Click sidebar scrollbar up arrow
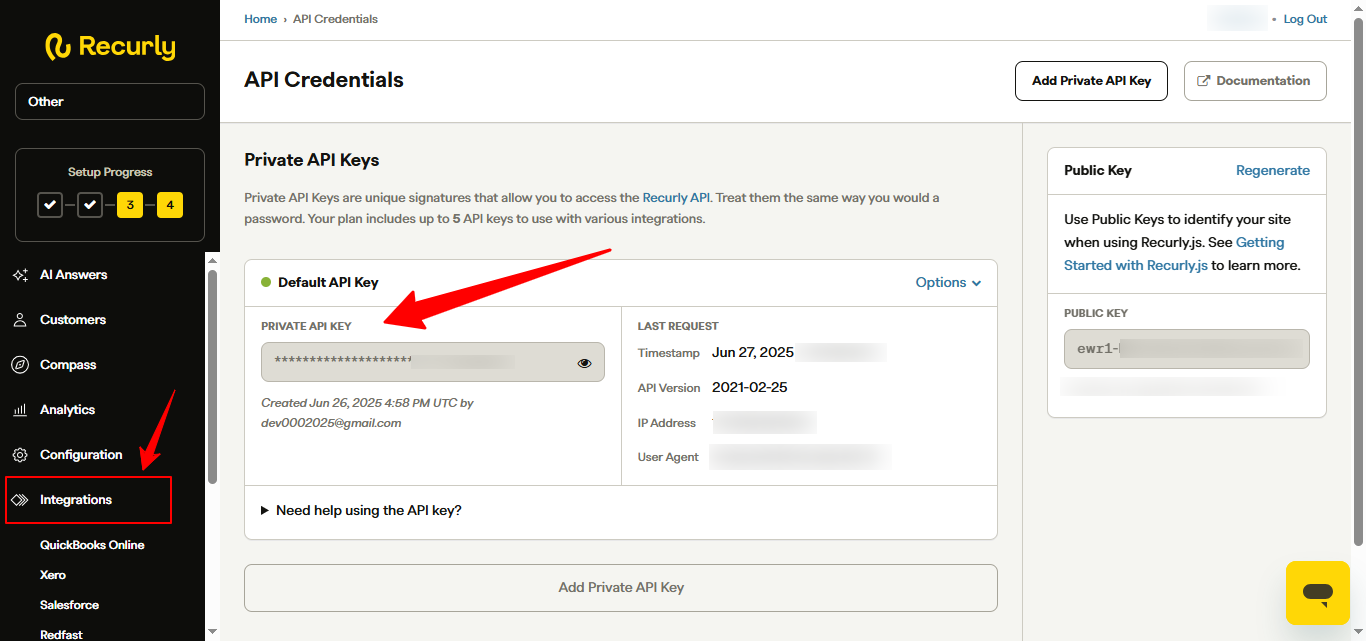1366x641 pixels. pyautogui.click(x=212, y=260)
